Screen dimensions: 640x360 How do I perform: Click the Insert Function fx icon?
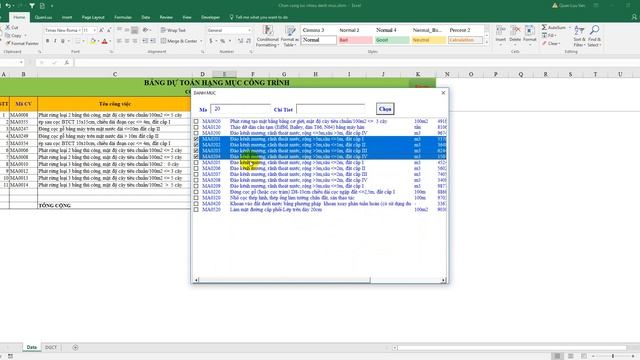coord(67,62)
